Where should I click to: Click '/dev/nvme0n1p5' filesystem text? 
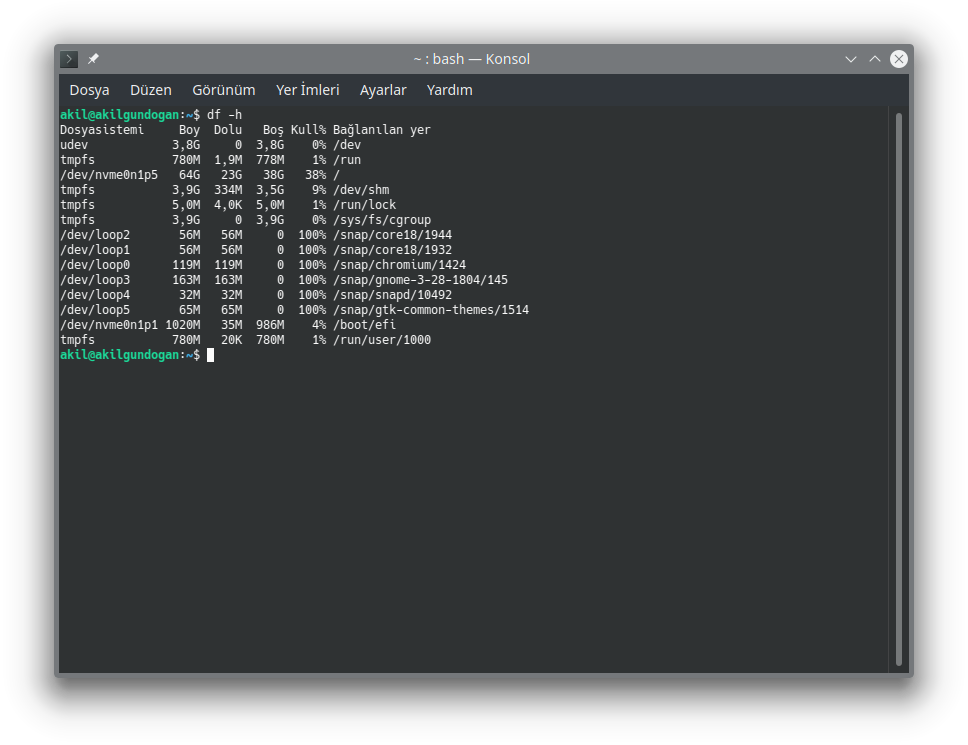tap(109, 175)
